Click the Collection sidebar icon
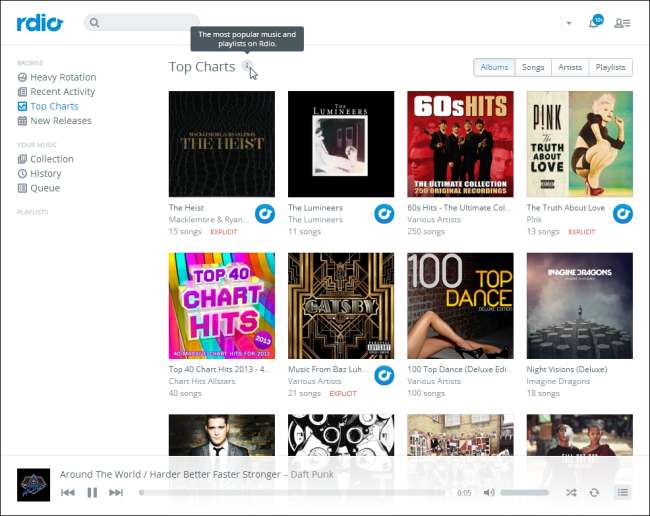650x516 pixels. [22, 159]
